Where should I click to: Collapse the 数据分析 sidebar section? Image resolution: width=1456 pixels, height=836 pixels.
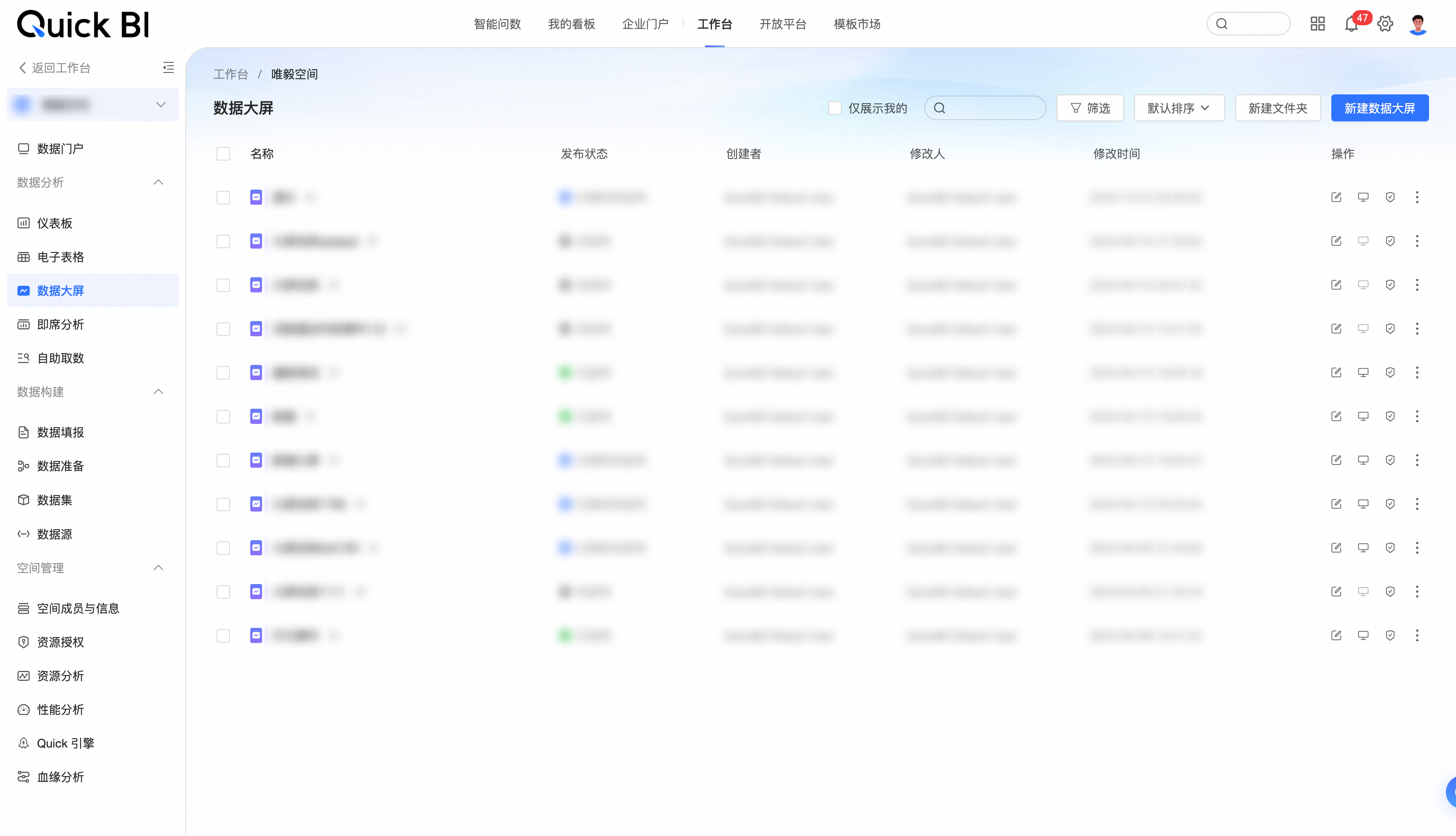(x=158, y=182)
